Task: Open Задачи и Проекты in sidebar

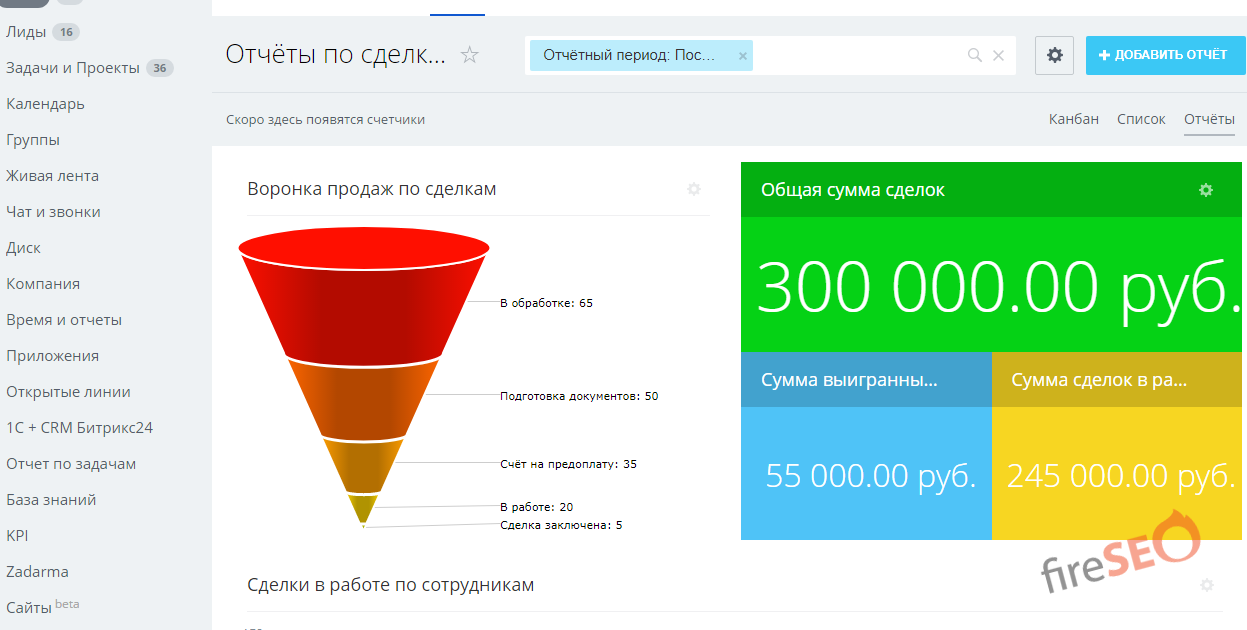Action: tap(72, 68)
